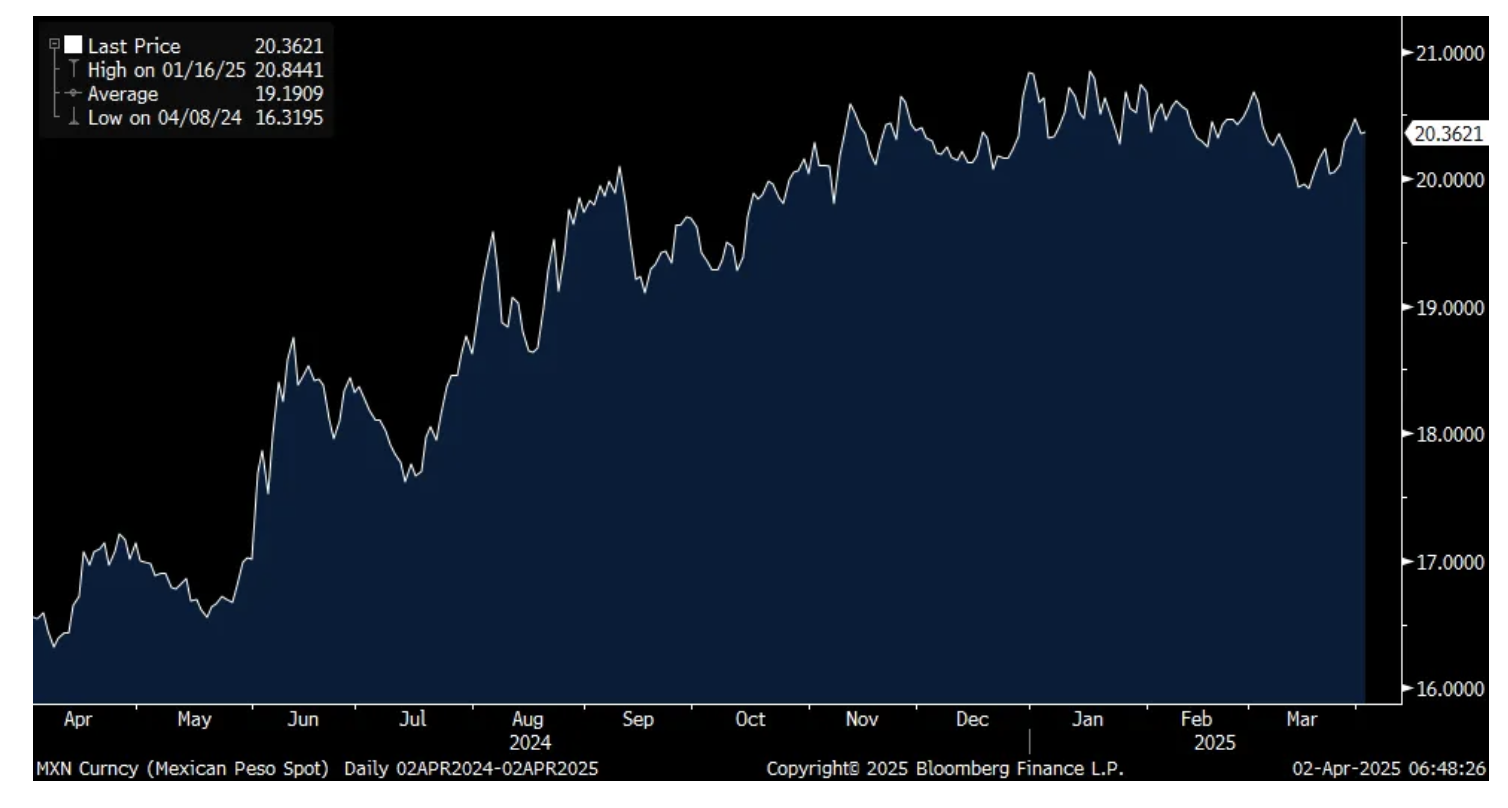
Task: Collapse the Last Price legend tree
Action: pos(56,45)
